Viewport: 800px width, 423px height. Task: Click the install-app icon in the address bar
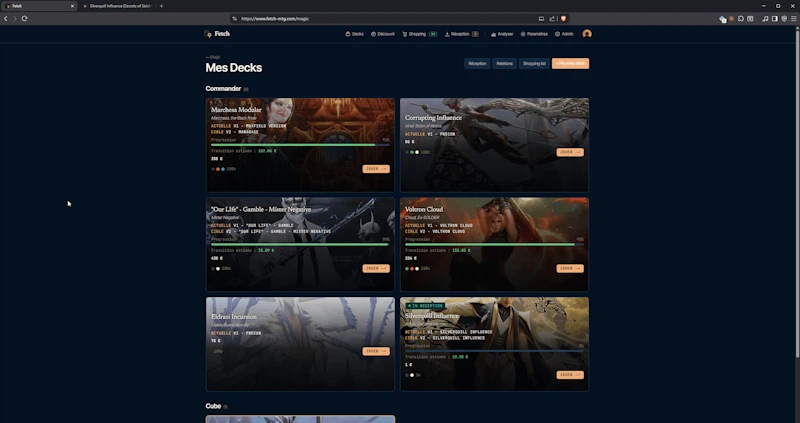coord(541,19)
